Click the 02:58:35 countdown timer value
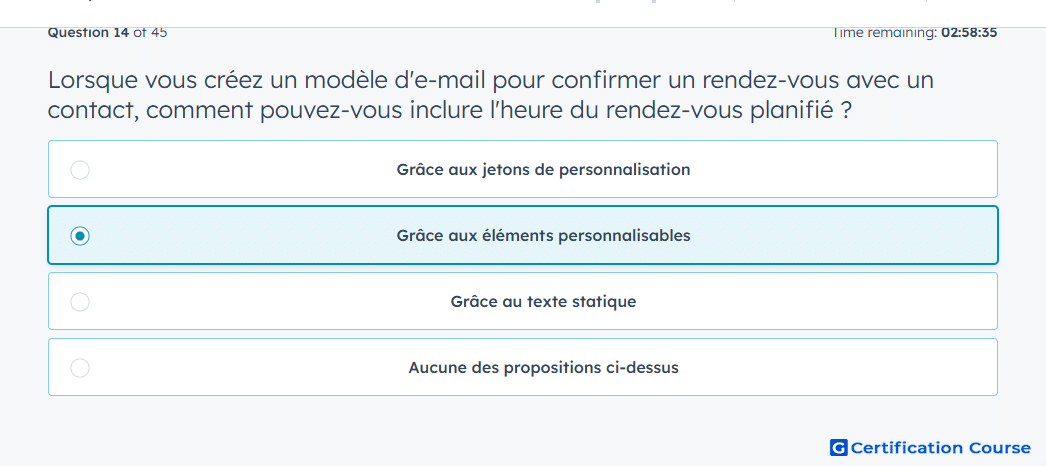Screen dimensions: 1046x466 pyautogui.click(x=969, y=33)
